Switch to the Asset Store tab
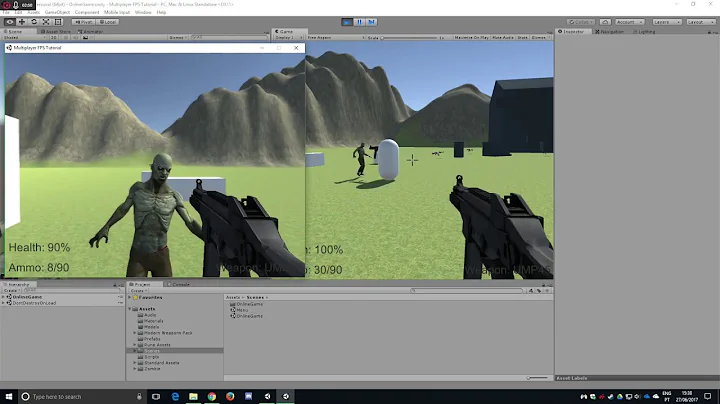The height and width of the screenshot is (404, 720). [x=56, y=32]
